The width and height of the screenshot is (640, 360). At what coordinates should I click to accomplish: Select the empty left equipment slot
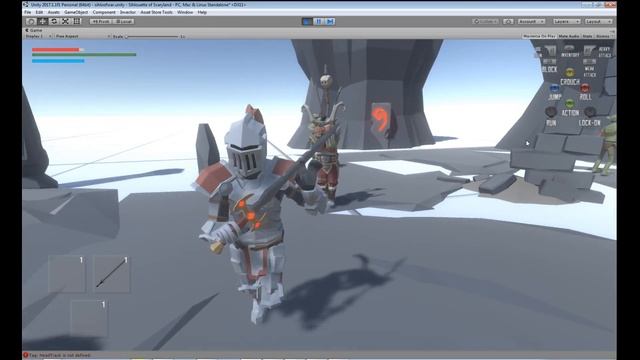(67, 274)
